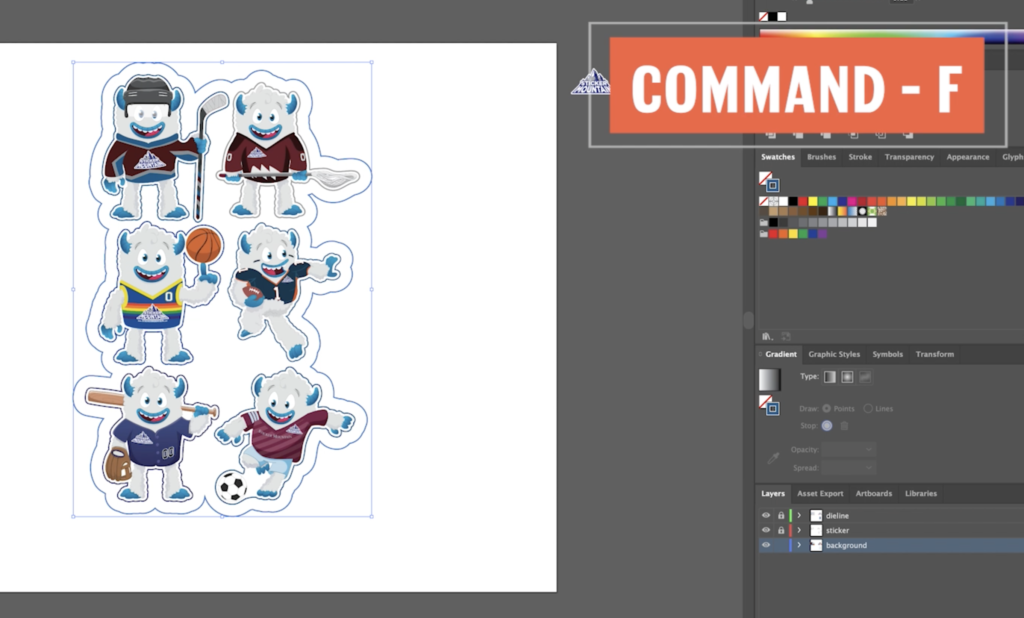Choose the green pattern swatch
Viewport: 1024px width, 618px height.
tap(872, 211)
